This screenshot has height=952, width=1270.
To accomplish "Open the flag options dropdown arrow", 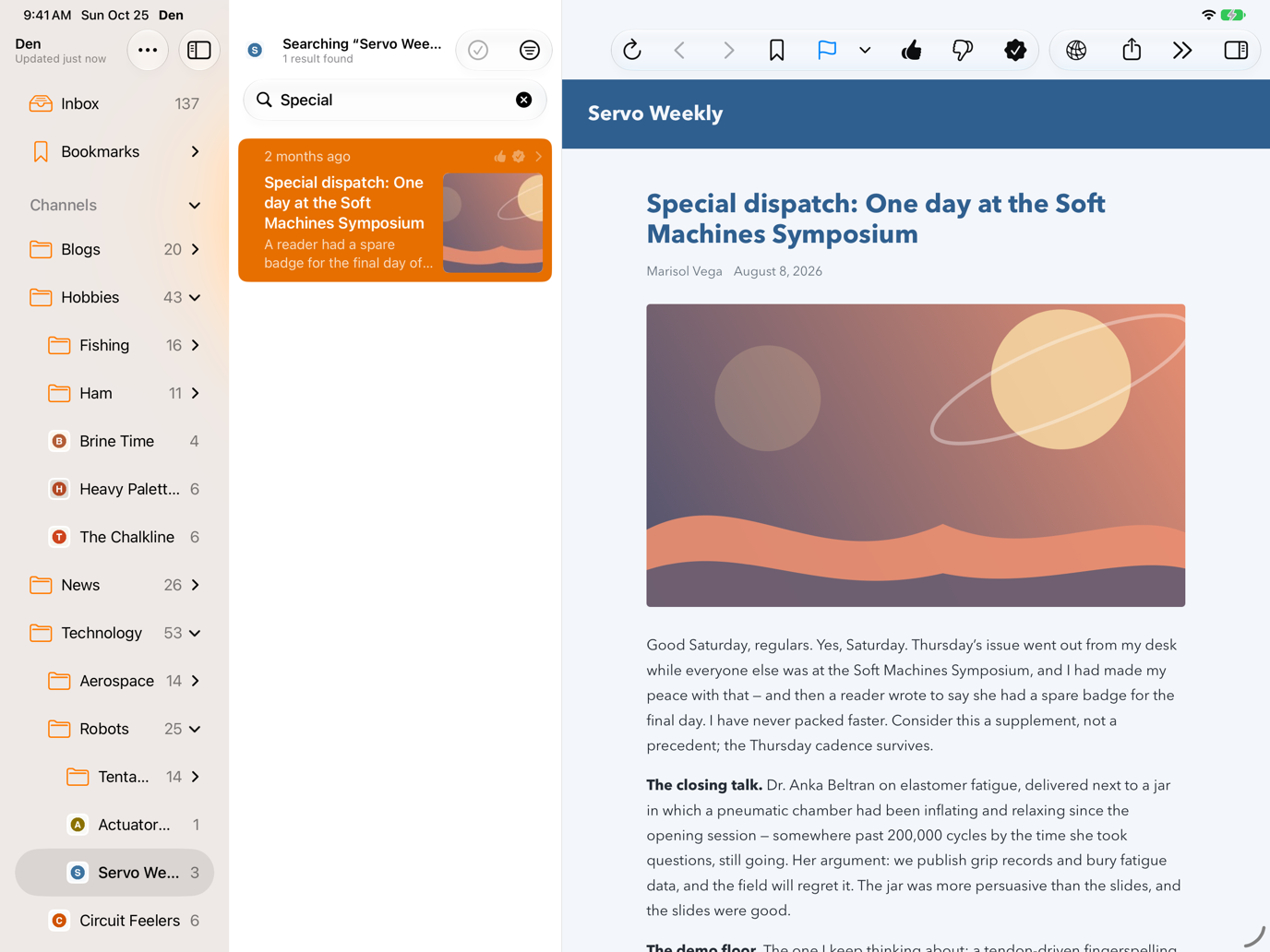I will (865, 50).
